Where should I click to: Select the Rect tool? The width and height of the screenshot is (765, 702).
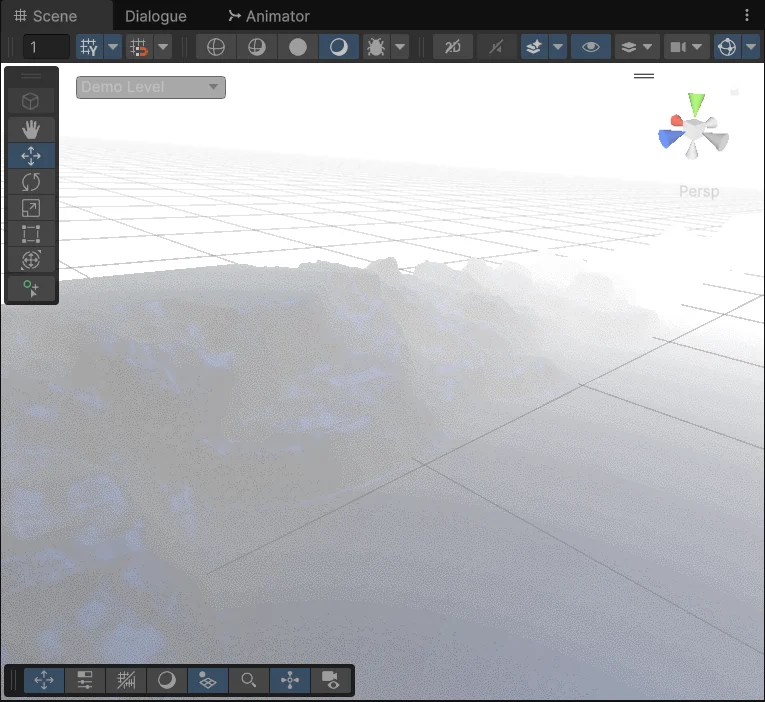pos(31,234)
